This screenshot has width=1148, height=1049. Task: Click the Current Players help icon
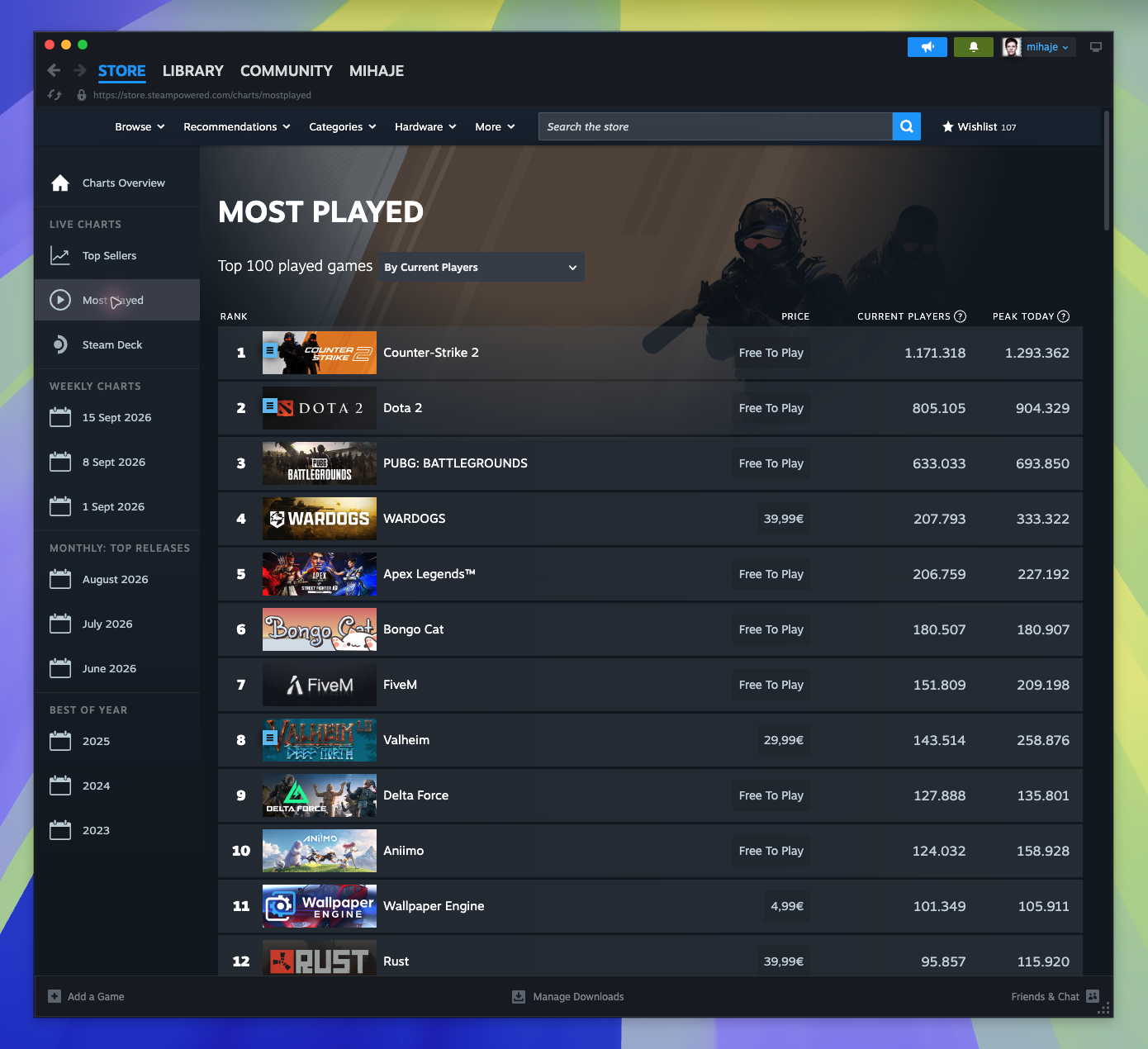click(960, 316)
